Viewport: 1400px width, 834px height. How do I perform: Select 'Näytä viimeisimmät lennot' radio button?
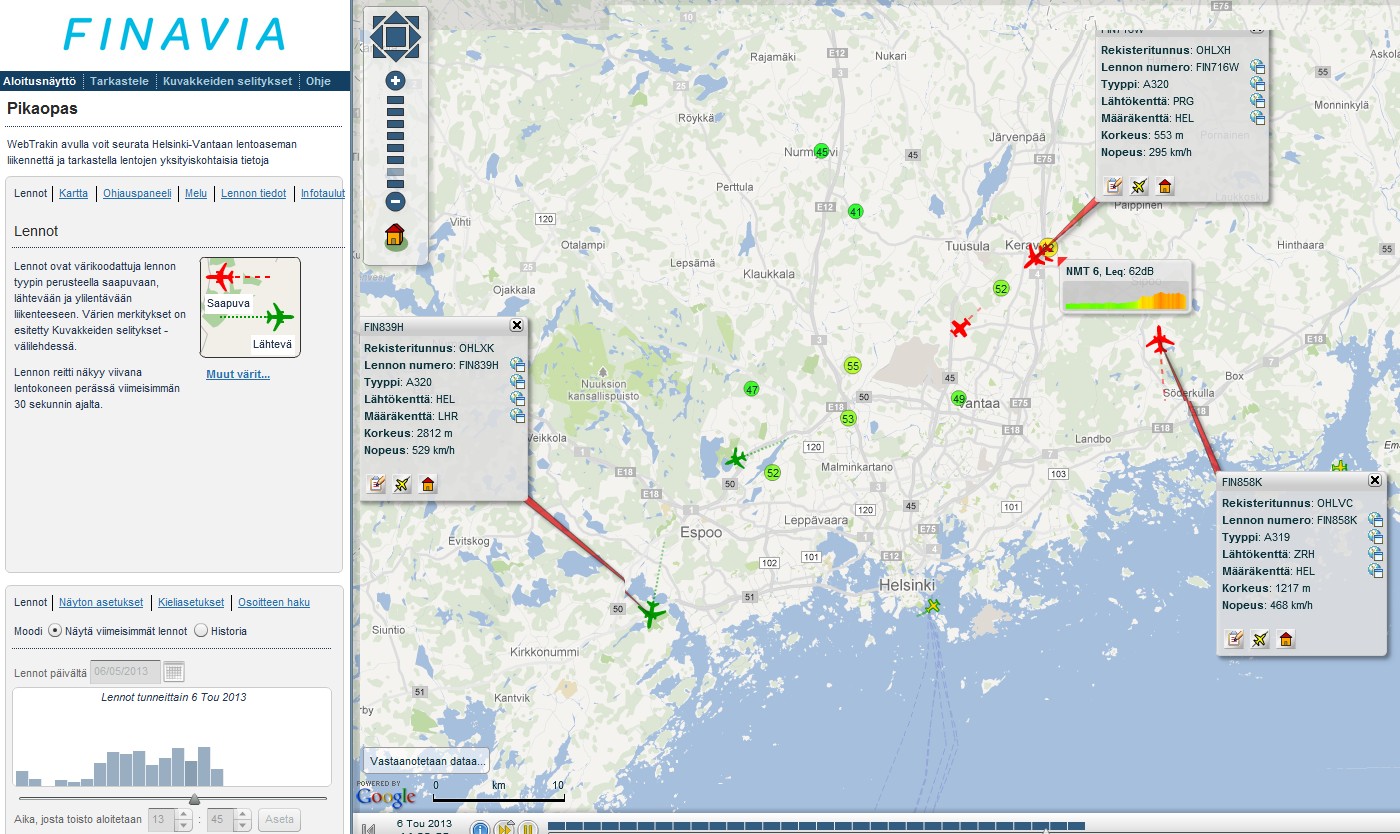point(55,631)
